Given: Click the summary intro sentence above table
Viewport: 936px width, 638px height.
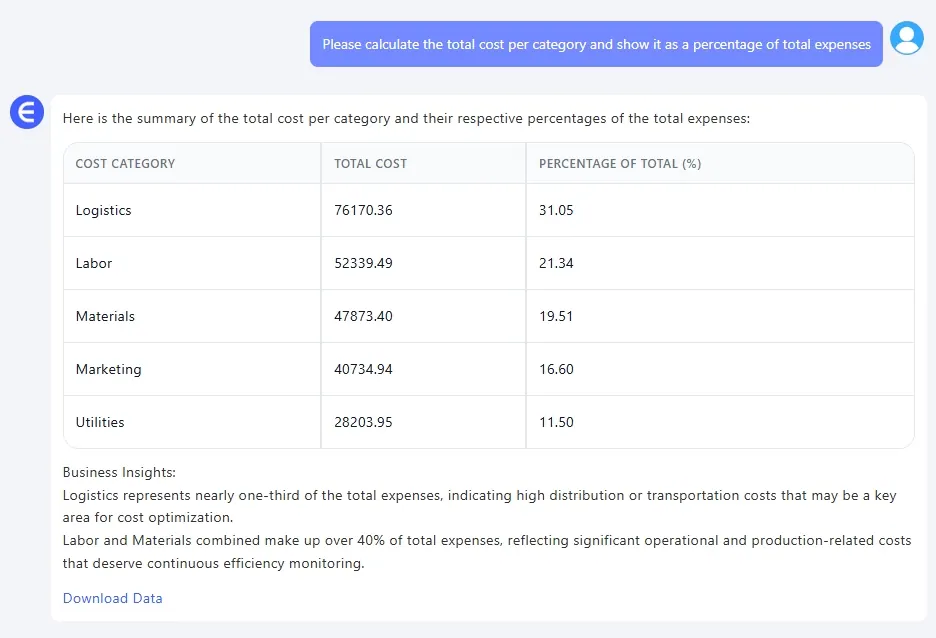Looking at the screenshot, I should point(406,118).
